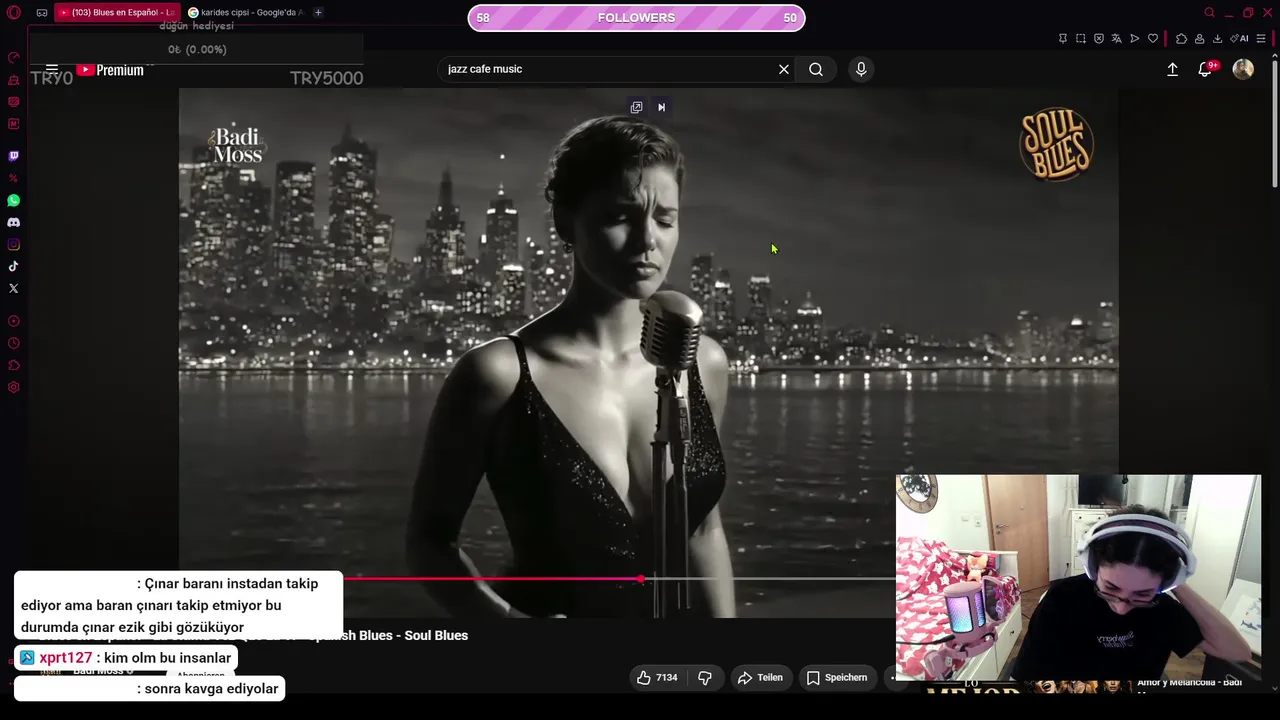Open the Opera GX main menu logo

pos(14,13)
